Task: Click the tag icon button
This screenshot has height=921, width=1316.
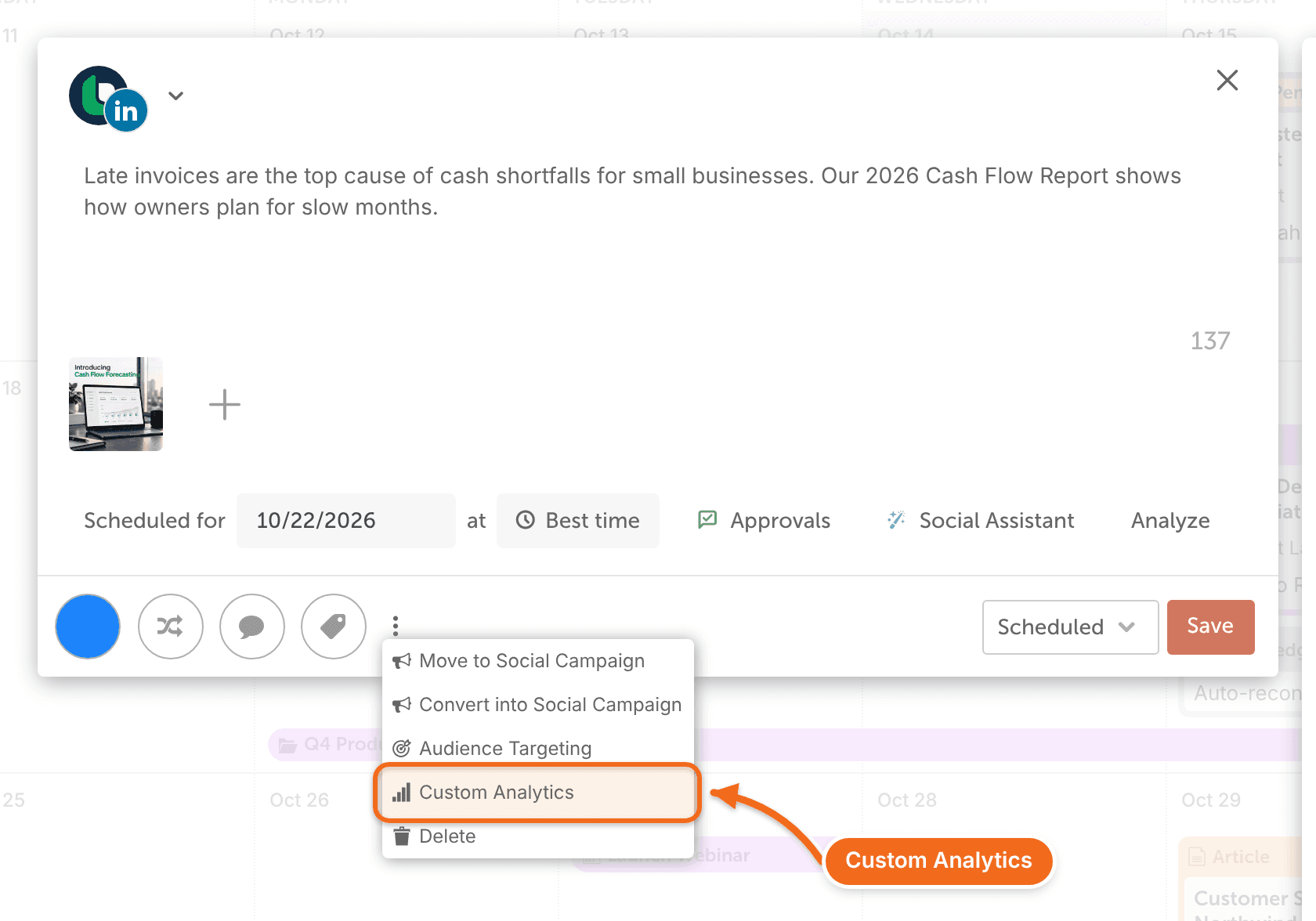Action: (x=334, y=627)
